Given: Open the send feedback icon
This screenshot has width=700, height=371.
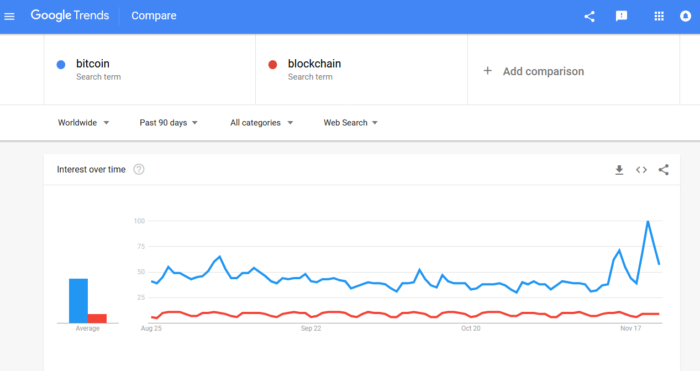Looking at the screenshot, I should [621, 17].
